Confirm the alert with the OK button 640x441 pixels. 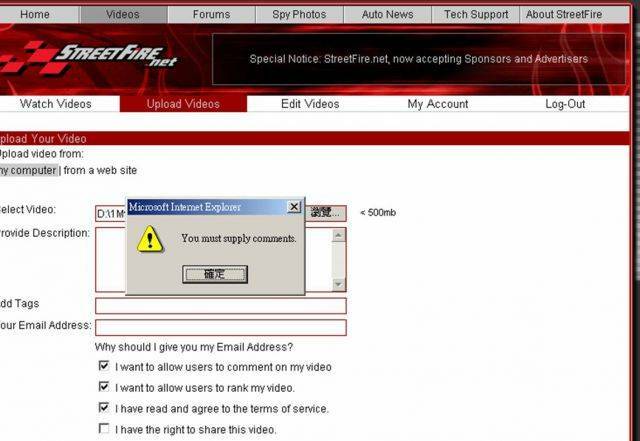point(215,274)
